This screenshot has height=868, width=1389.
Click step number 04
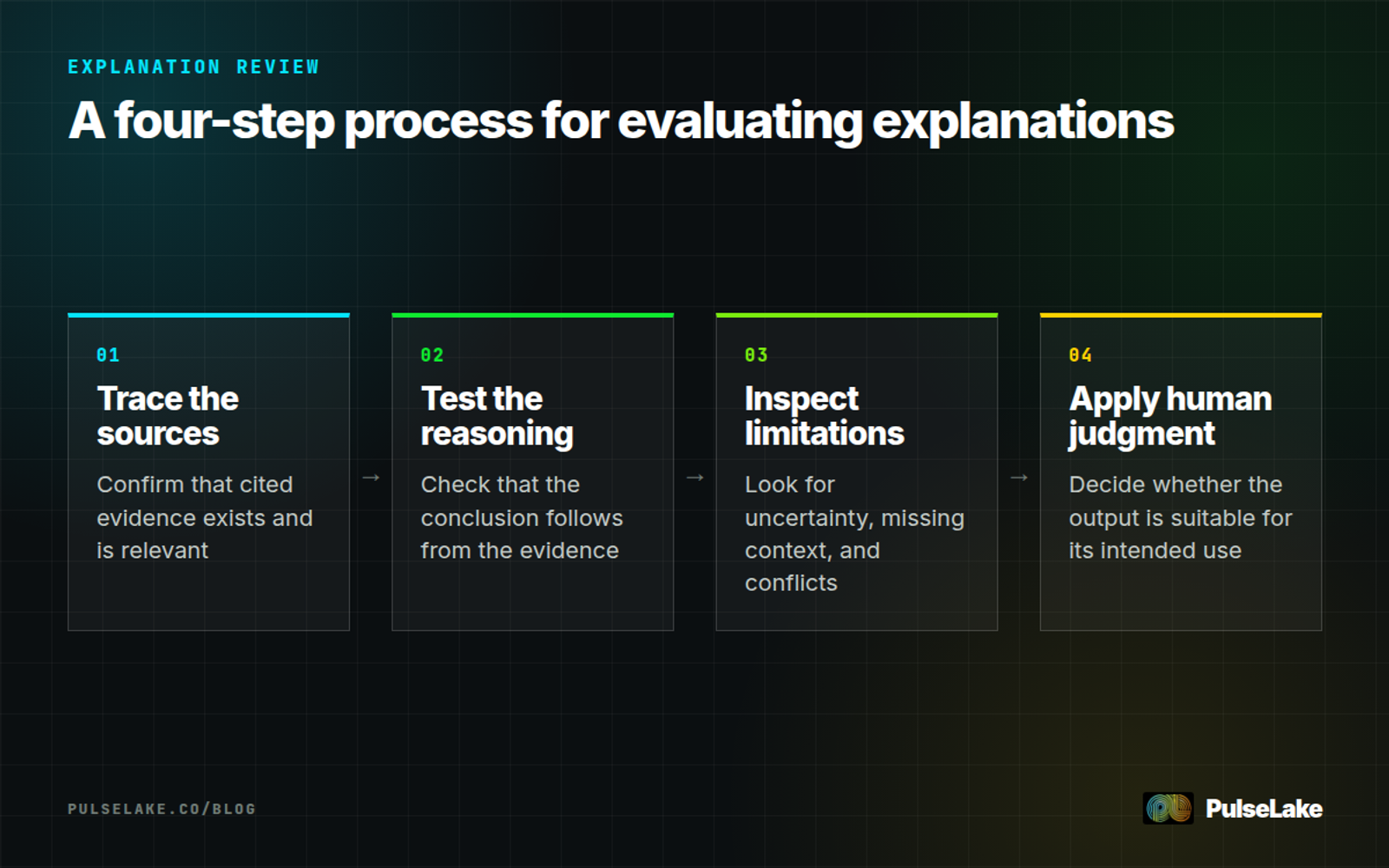pyautogui.click(x=1081, y=355)
